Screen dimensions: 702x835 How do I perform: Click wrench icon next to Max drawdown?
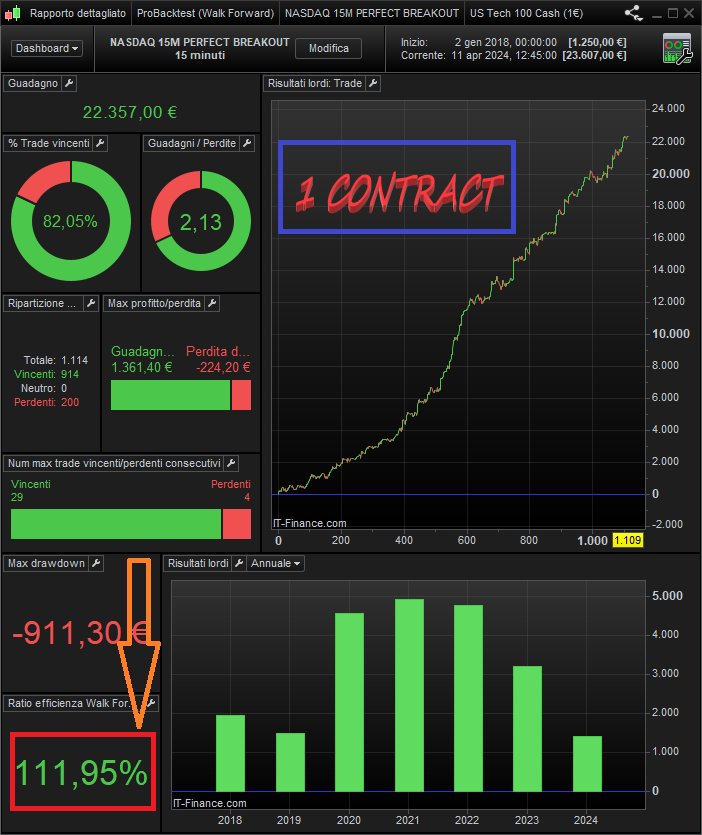tap(96, 563)
